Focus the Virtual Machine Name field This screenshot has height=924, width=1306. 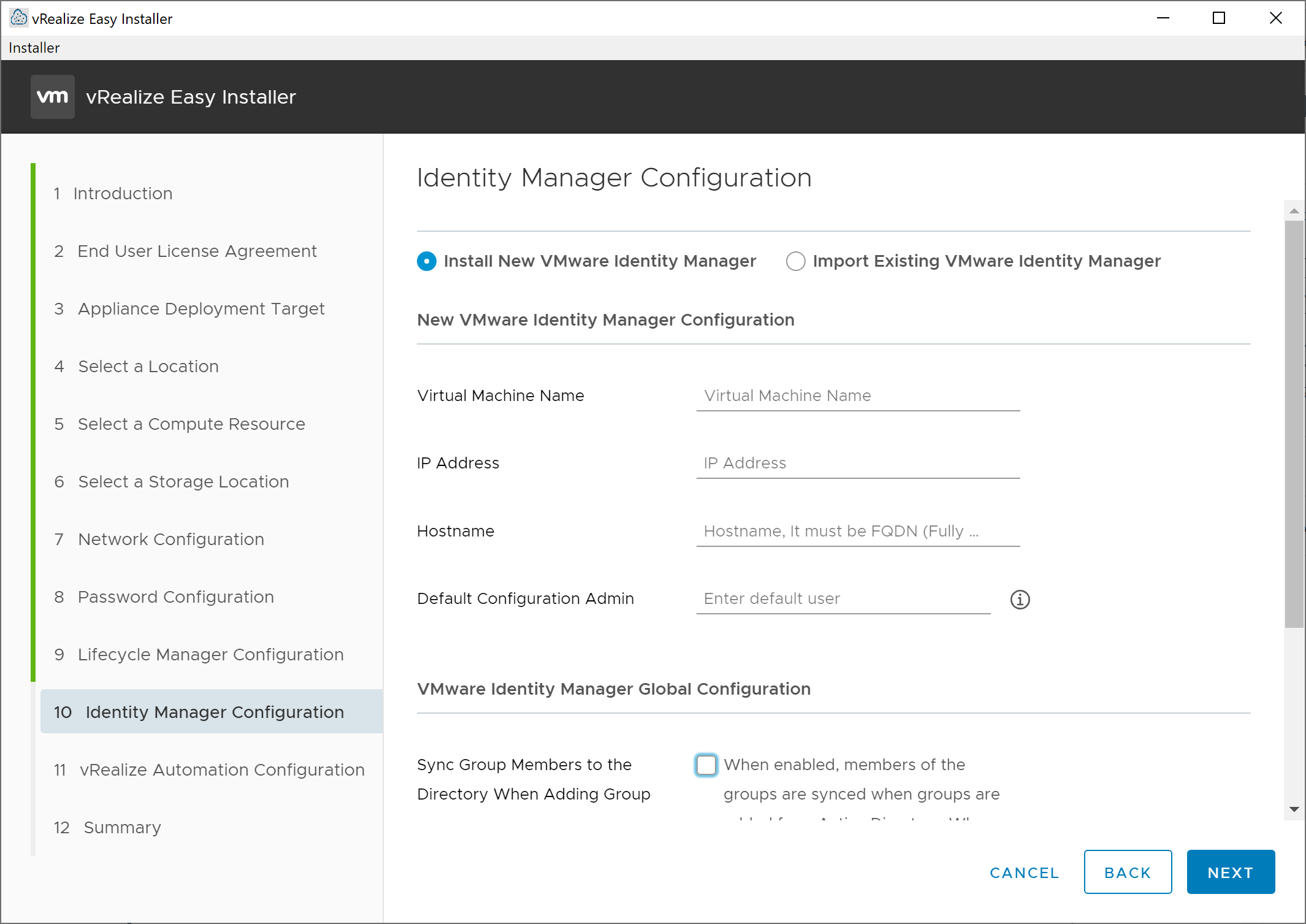pos(857,396)
